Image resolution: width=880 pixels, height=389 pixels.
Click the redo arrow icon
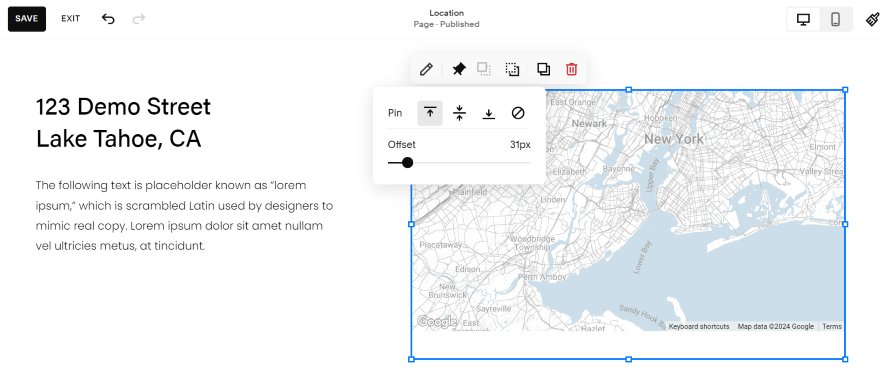[x=139, y=19]
